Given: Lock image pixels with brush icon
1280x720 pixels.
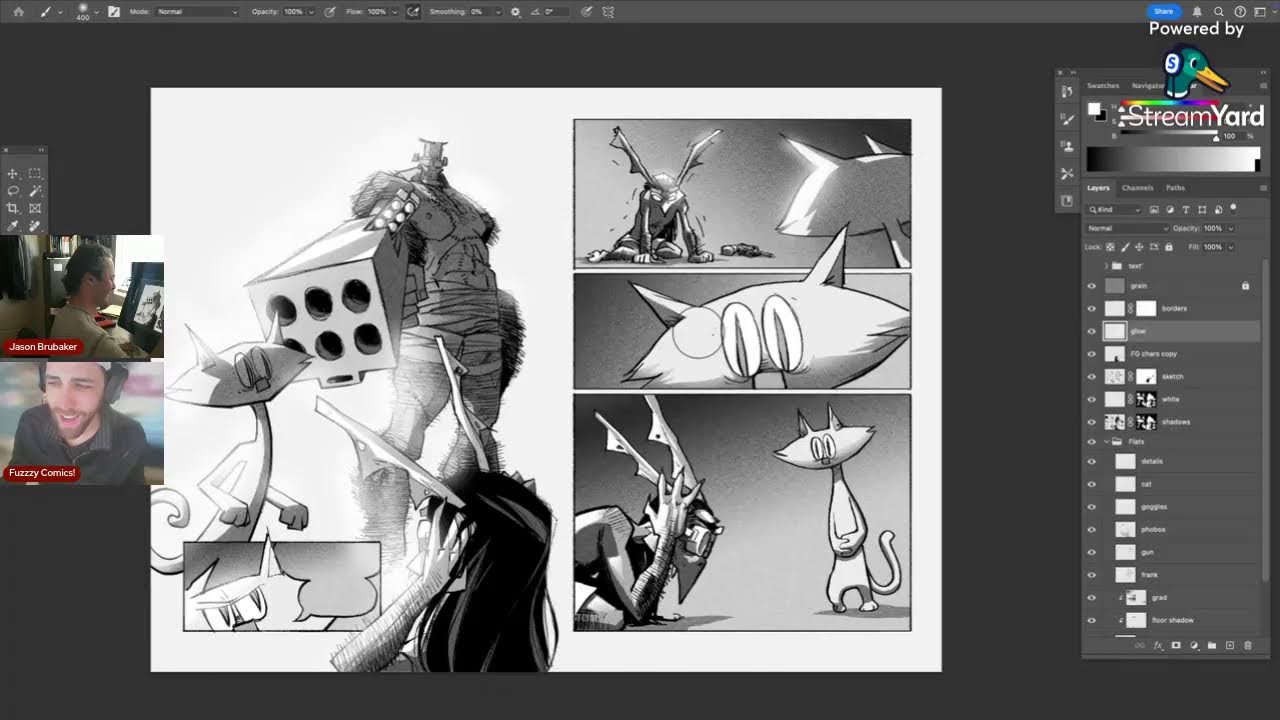Looking at the screenshot, I should pyautogui.click(x=1126, y=247).
